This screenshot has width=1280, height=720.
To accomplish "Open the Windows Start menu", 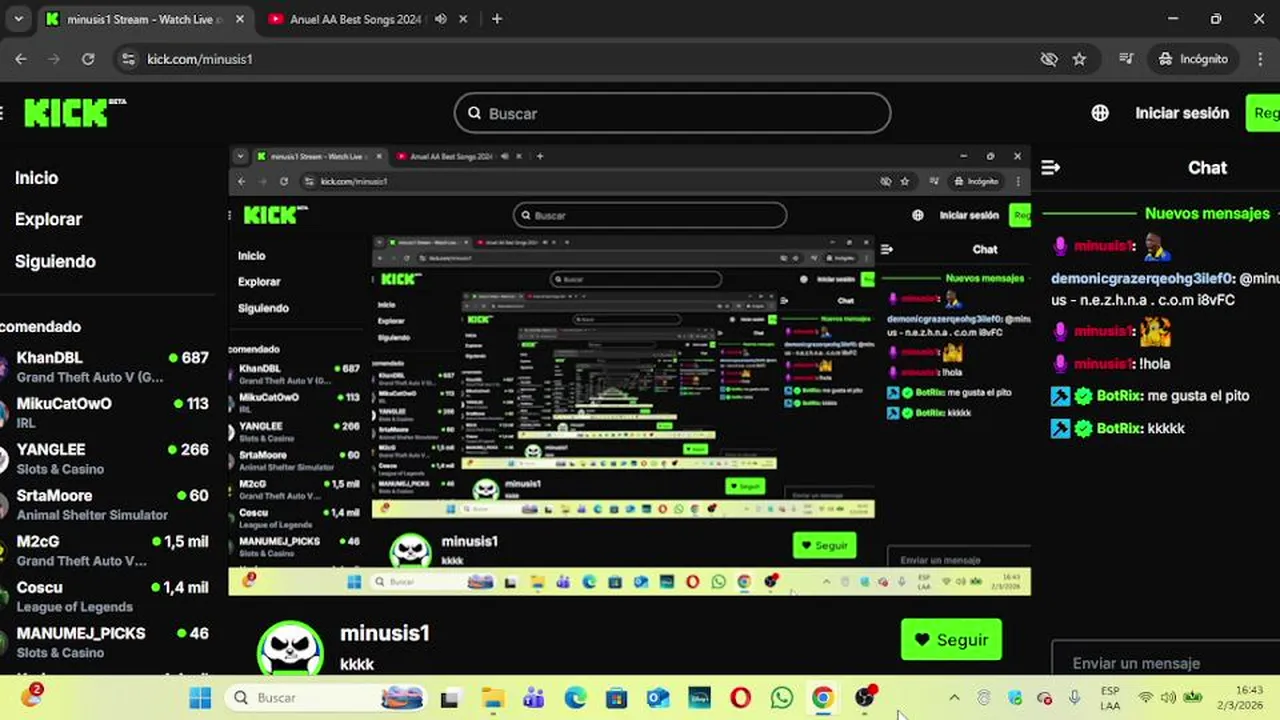I will [x=200, y=698].
